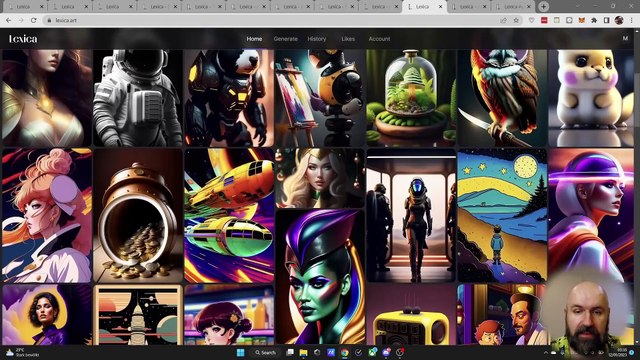Open the mushroom terrarium jar image
Viewport: 640px width, 360px height.
pos(411,98)
